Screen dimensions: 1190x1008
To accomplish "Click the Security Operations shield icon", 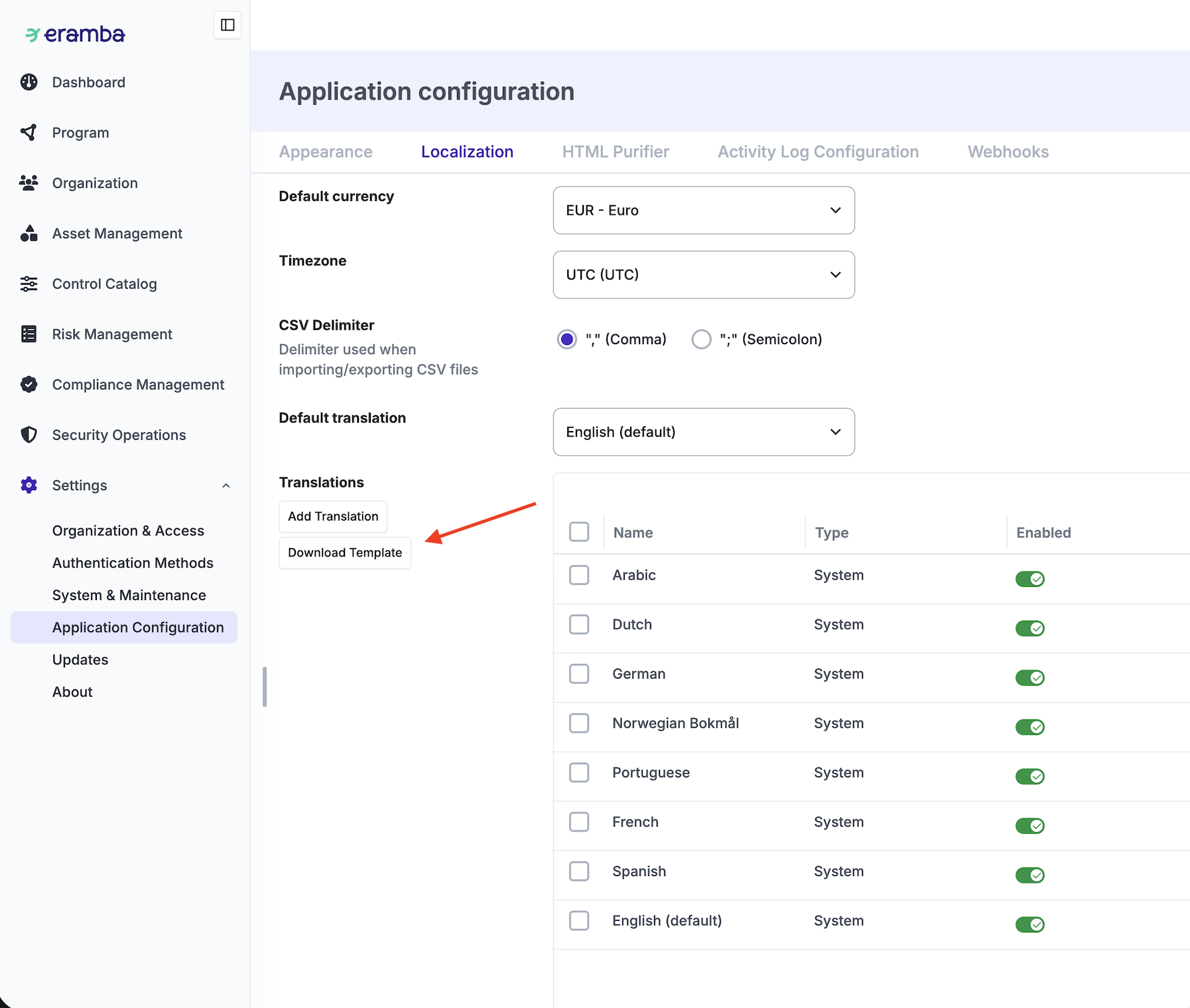I will (29, 435).
